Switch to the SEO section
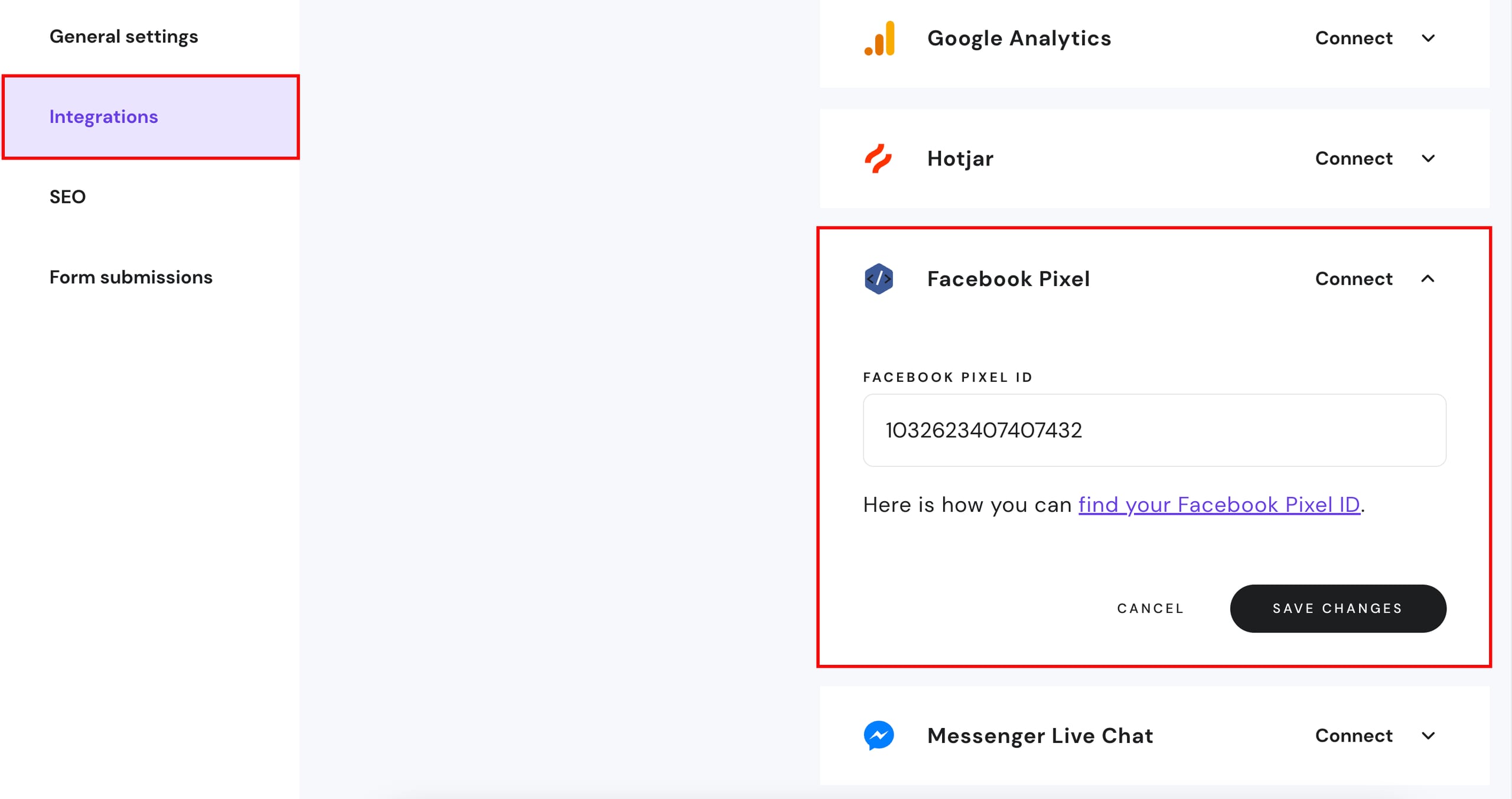The width and height of the screenshot is (1512, 799). [x=67, y=197]
